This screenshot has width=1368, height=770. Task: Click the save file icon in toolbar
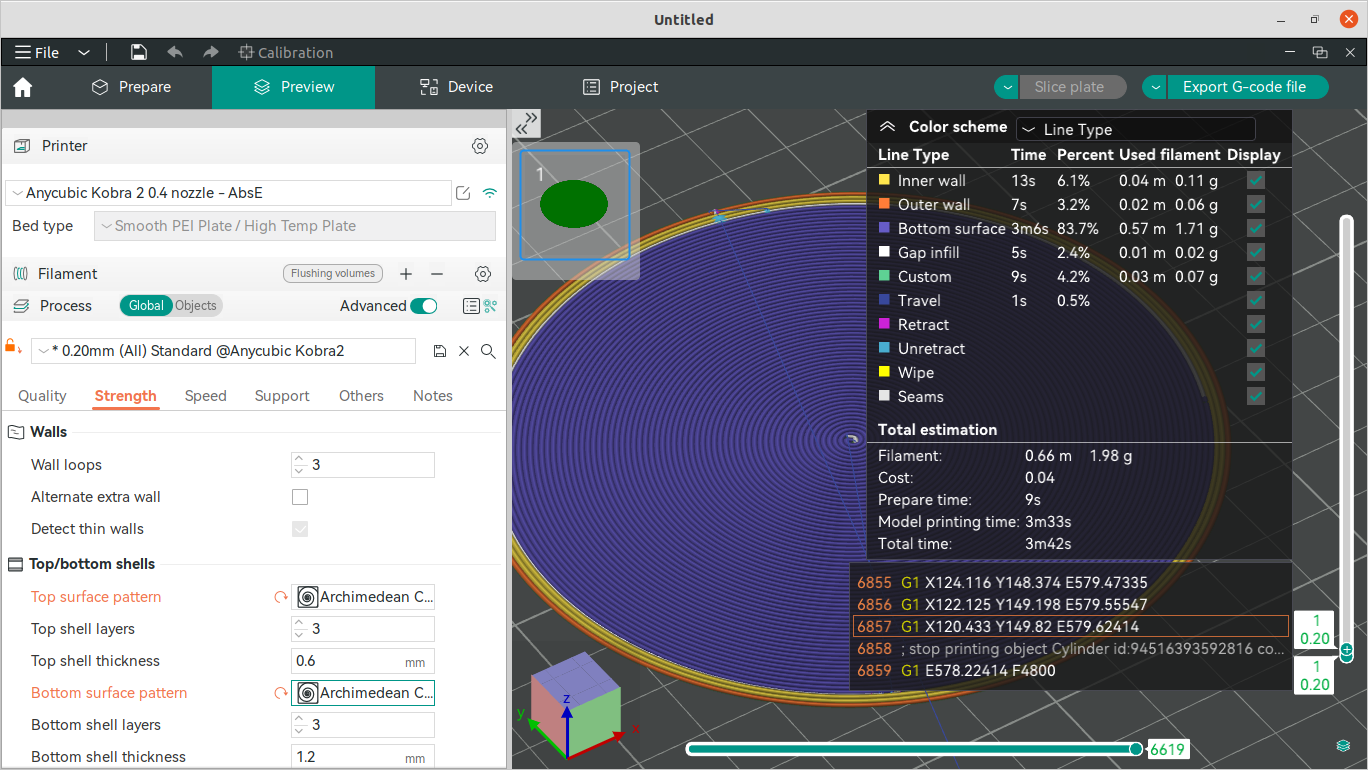pyautogui.click(x=139, y=53)
